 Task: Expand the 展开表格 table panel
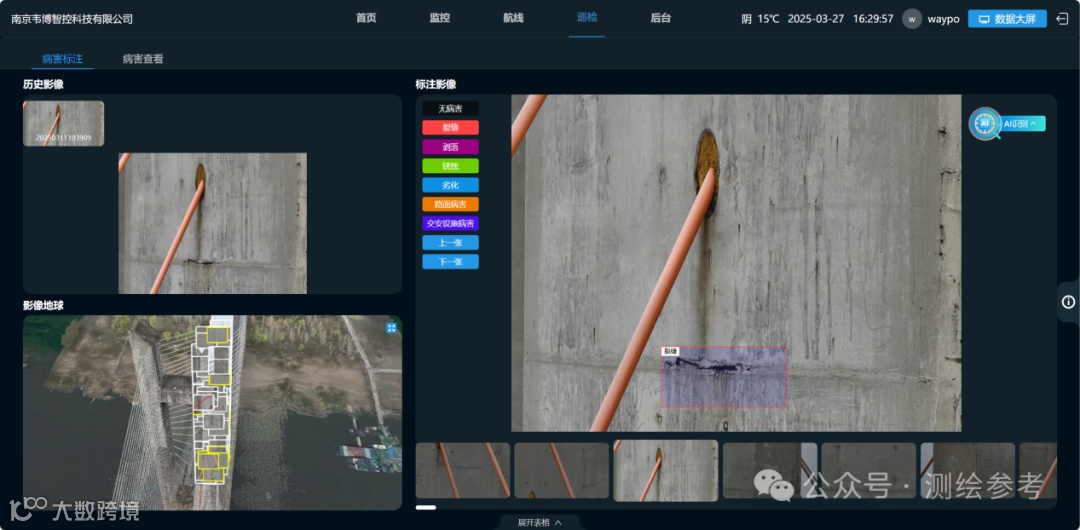(540, 522)
